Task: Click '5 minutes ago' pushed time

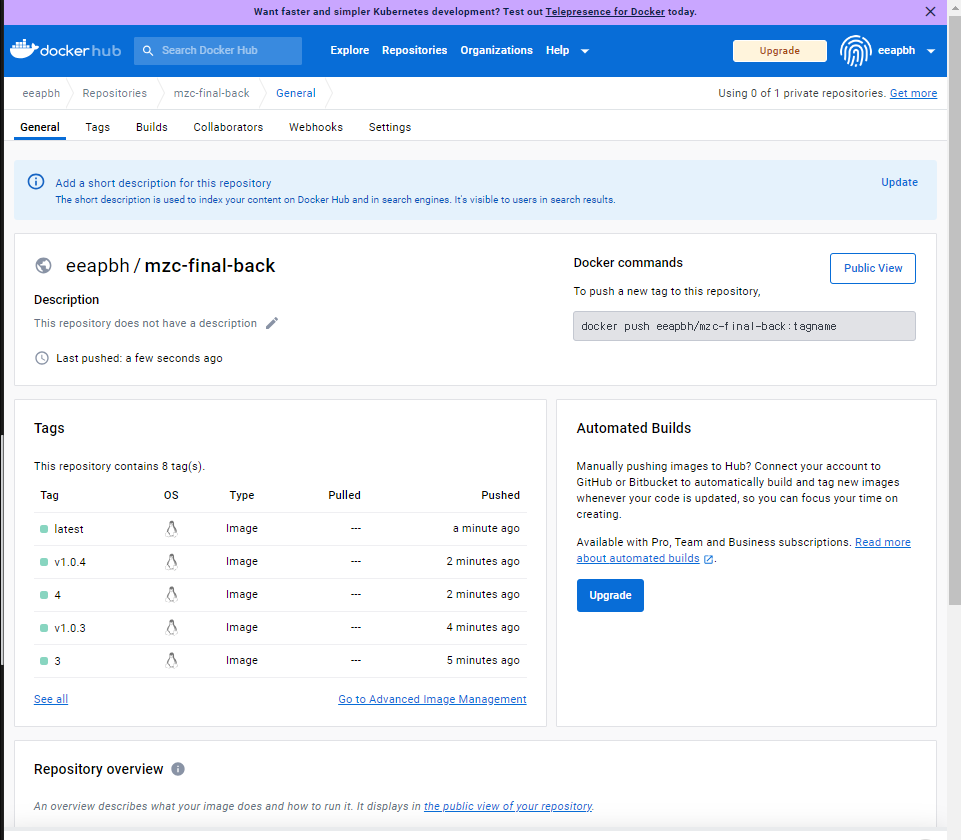Action: click(483, 660)
